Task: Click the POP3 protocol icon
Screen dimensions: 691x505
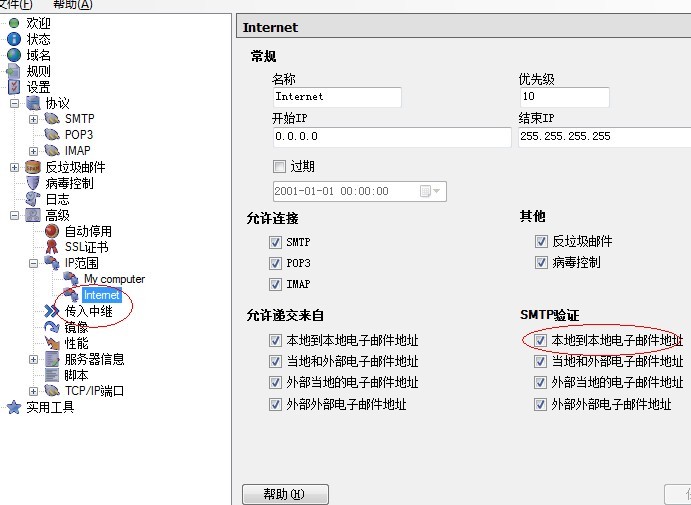Action: pos(52,135)
